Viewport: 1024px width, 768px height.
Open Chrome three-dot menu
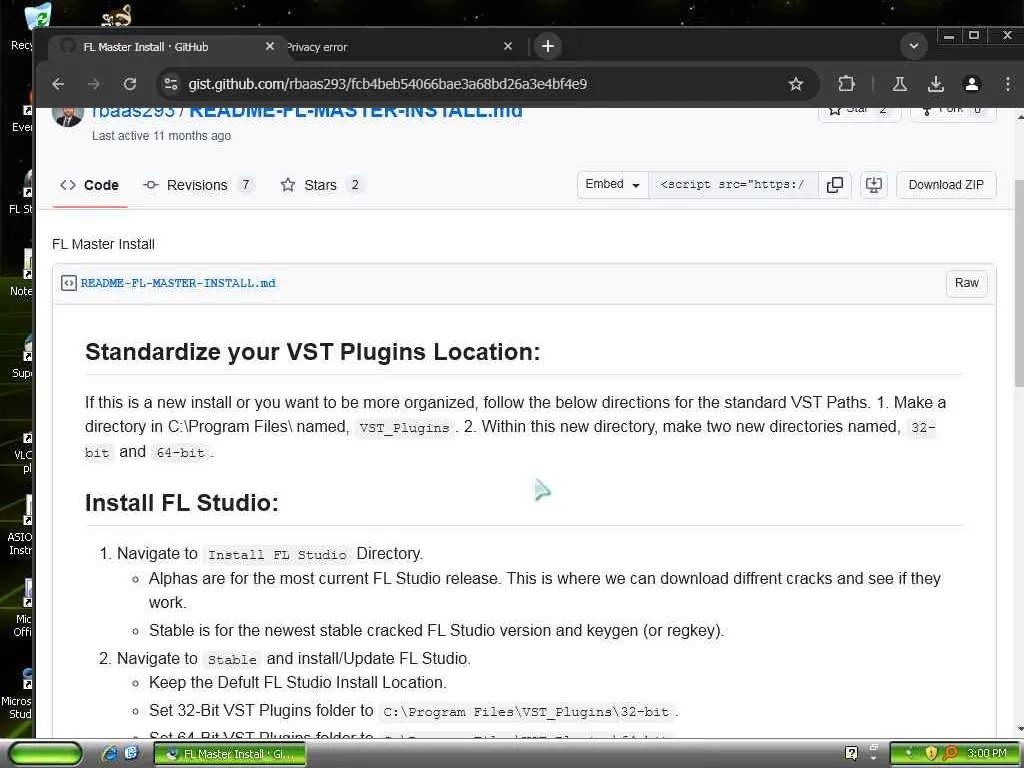1008,84
